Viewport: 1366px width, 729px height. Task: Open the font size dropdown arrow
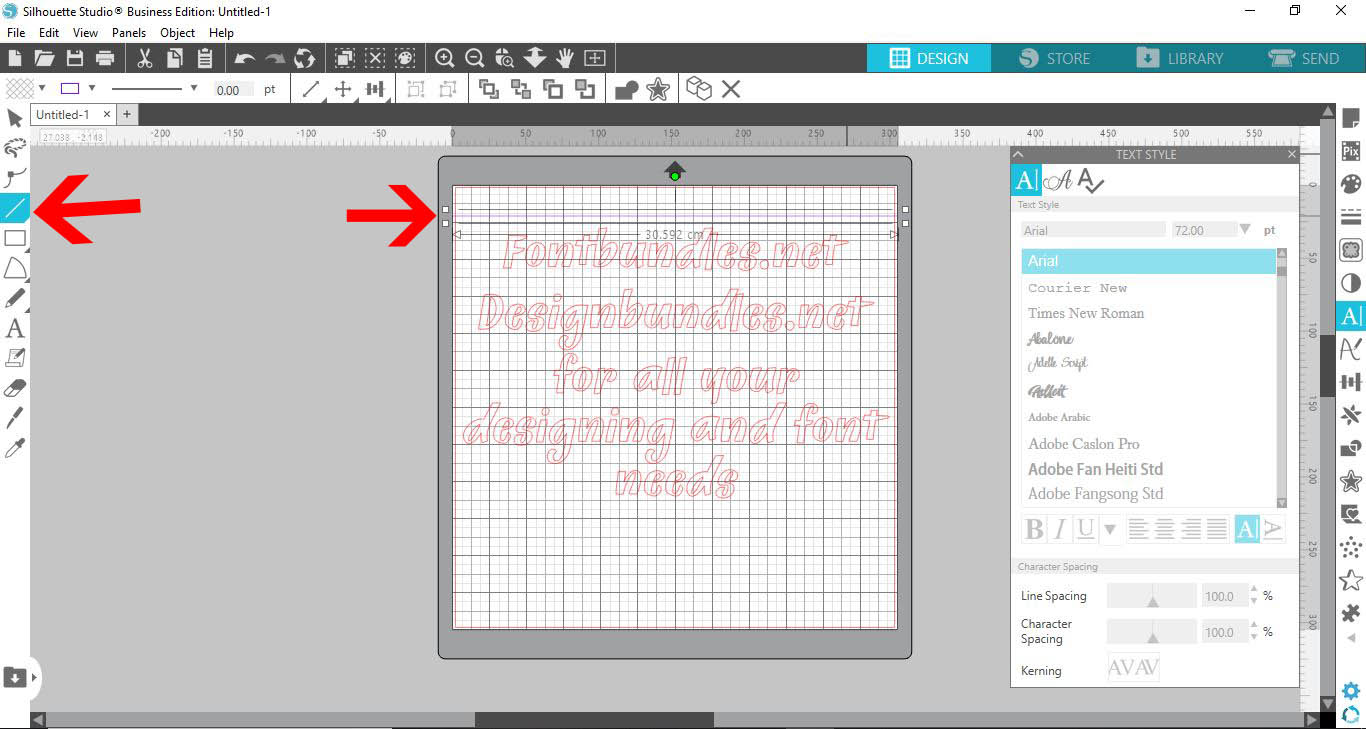click(x=1245, y=229)
